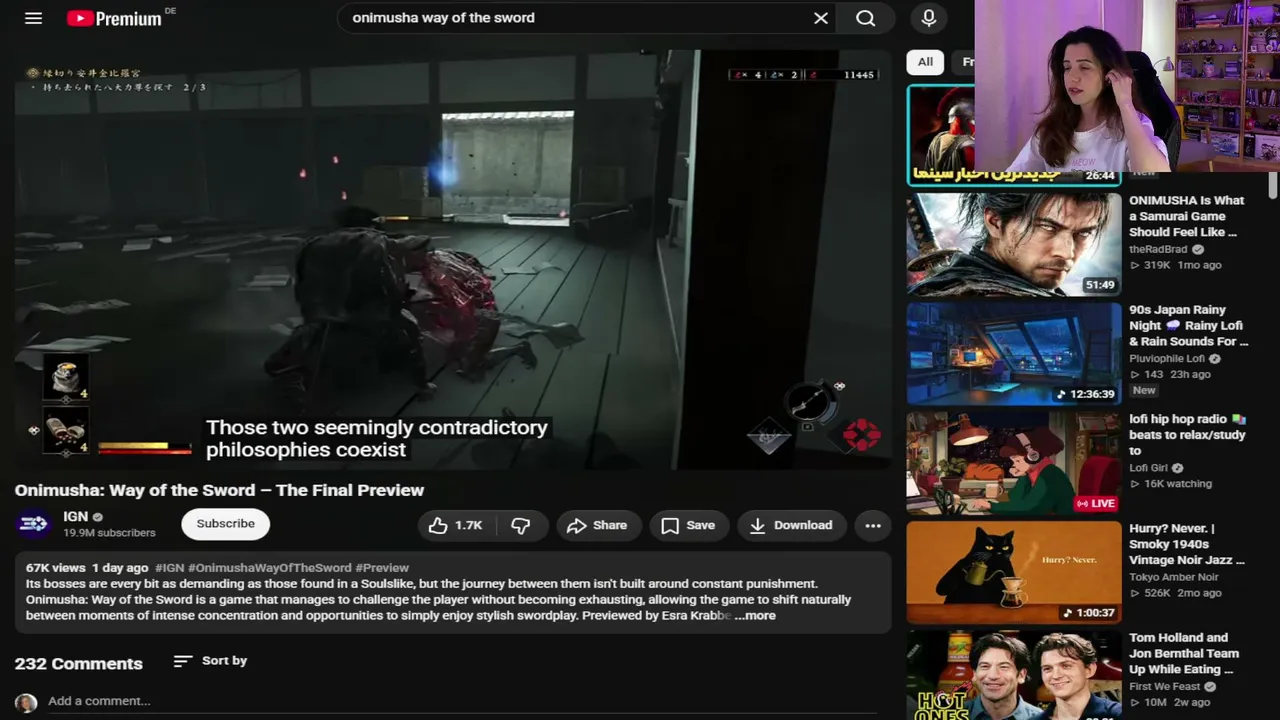Open your profile avatar beside comment box
Screen dimensions: 1280x720
click(26, 703)
